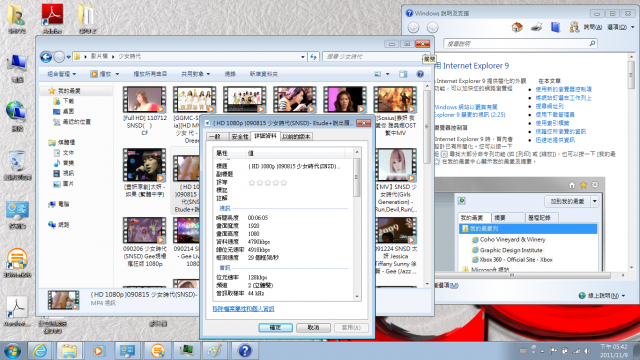Select 媒體櫃 in the navigation pane
The image size is (640, 360).
pyautogui.click(x=67, y=142)
